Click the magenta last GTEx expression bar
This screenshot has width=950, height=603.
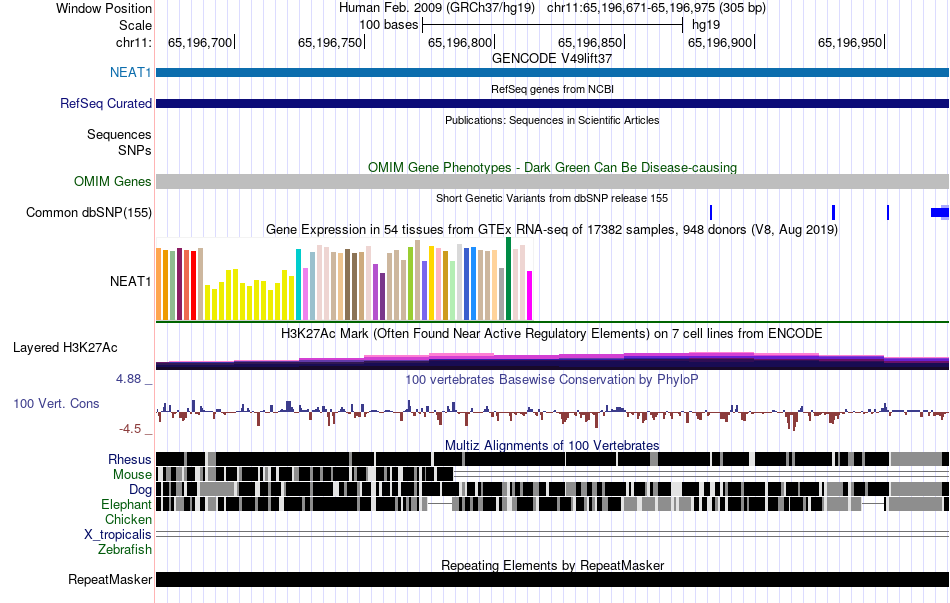pyautogui.click(x=530, y=295)
